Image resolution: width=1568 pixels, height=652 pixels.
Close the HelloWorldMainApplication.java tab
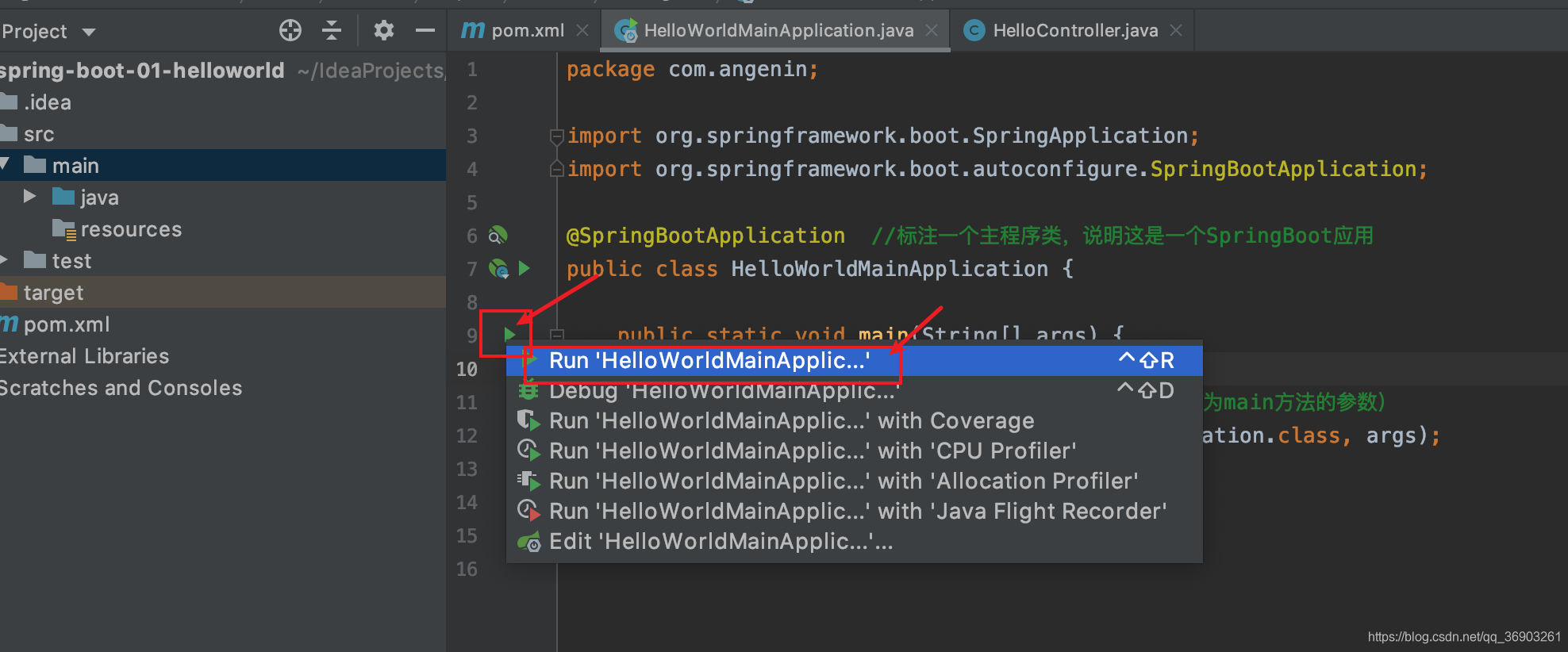pos(932,30)
